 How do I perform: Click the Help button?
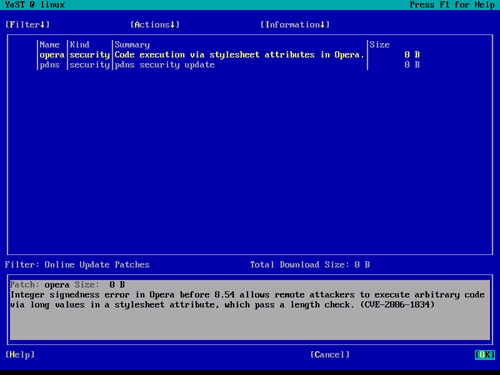pos(20,355)
